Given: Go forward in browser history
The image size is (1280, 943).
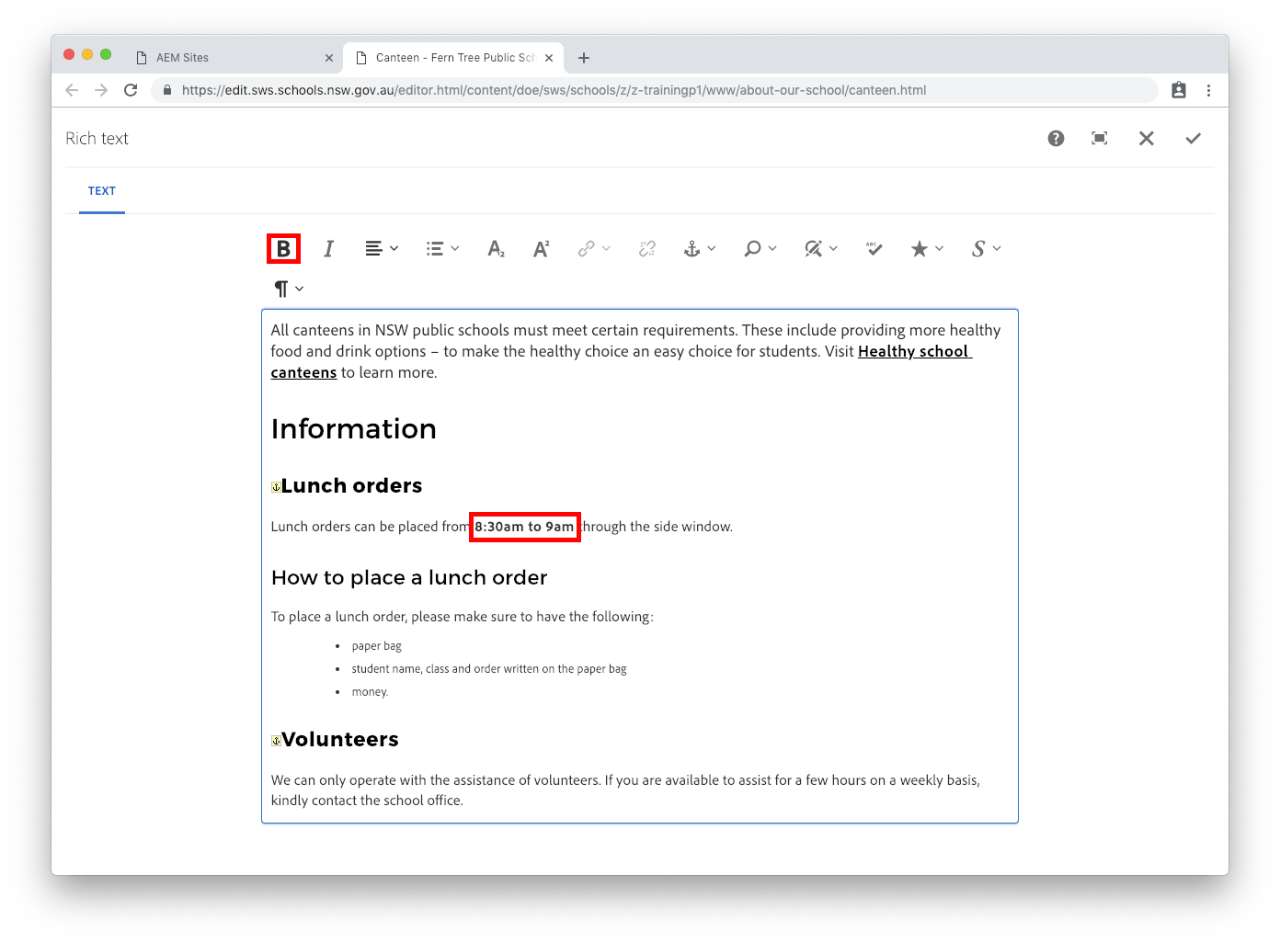Looking at the screenshot, I should coord(101,90).
